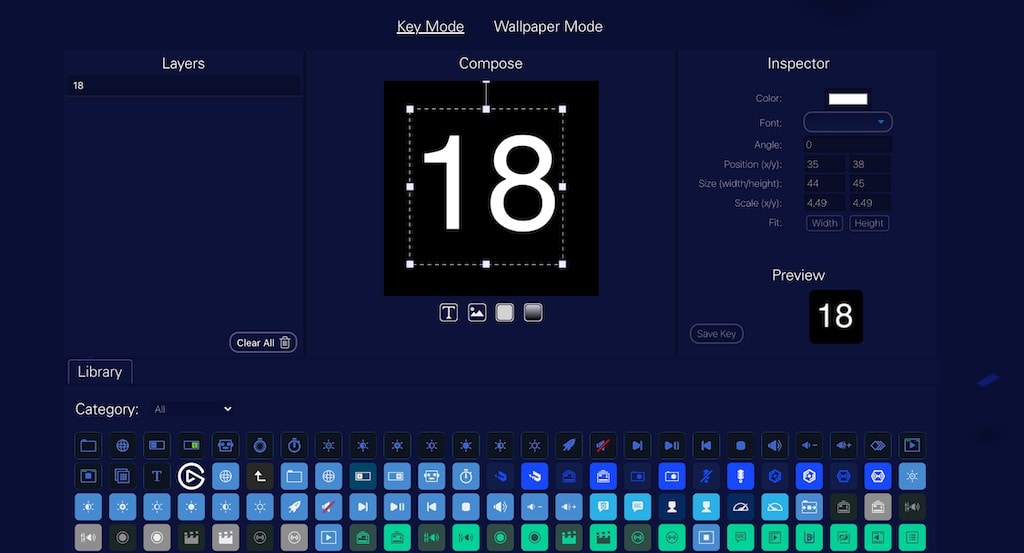Click the Angle input field
The width and height of the screenshot is (1024, 553).
tap(847, 145)
